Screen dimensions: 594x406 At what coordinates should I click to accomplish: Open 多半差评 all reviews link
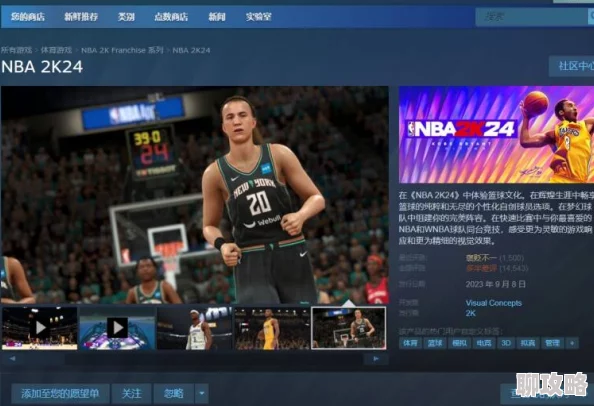(x=481, y=268)
